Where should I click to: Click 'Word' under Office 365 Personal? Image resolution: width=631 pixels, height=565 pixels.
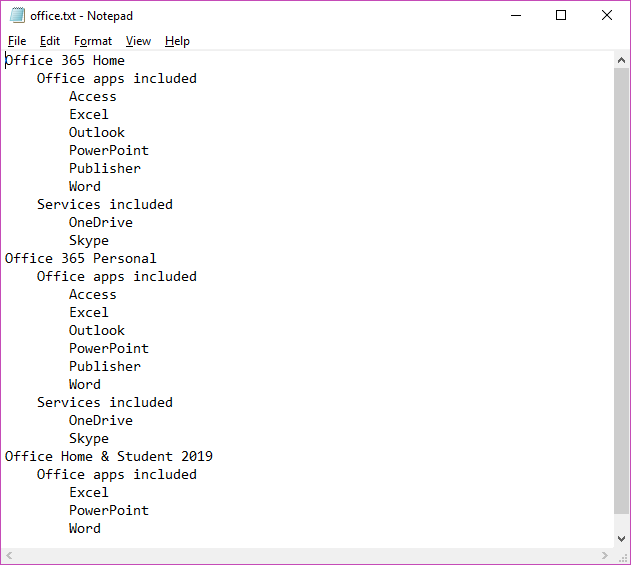[85, 384]
